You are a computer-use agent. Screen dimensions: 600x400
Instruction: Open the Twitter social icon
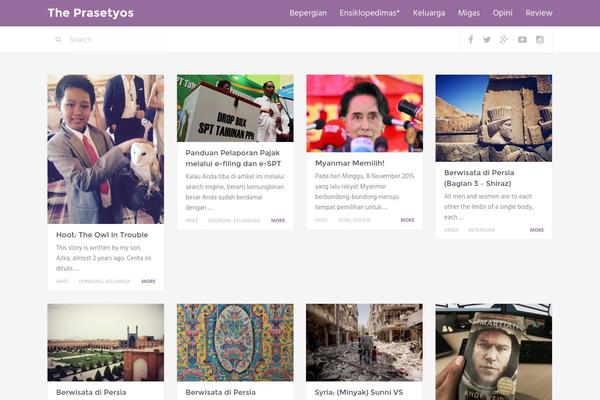[487, 39]
